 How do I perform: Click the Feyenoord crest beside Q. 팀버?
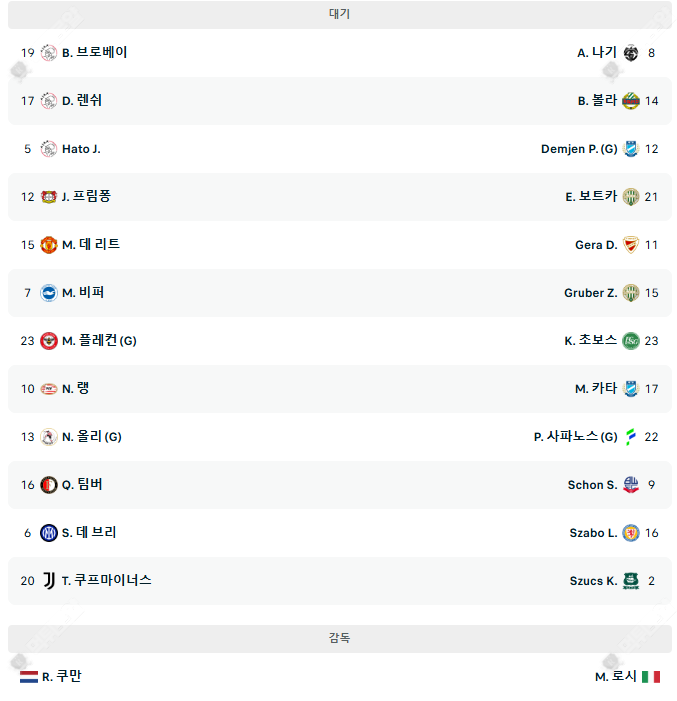point(49,485)
